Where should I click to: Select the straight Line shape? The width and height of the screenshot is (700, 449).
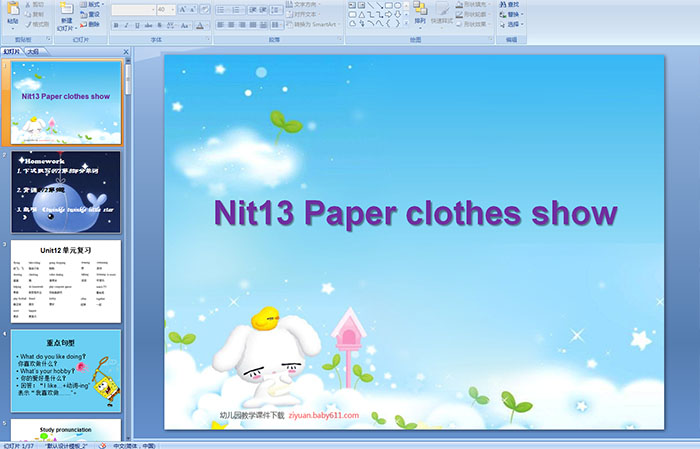tap(371, 5)
